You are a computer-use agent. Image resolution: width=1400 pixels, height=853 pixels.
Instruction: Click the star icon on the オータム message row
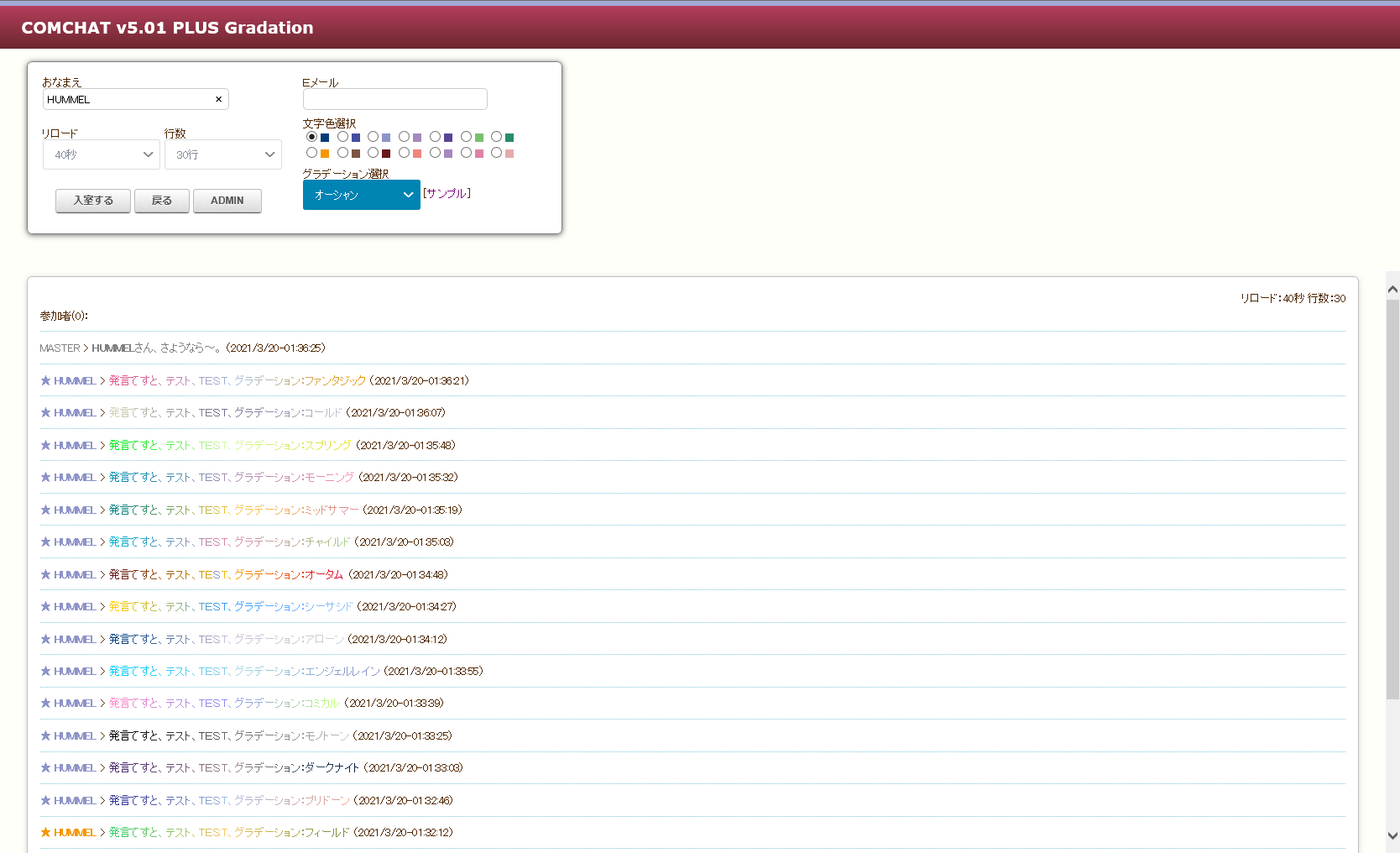point(45,574)
